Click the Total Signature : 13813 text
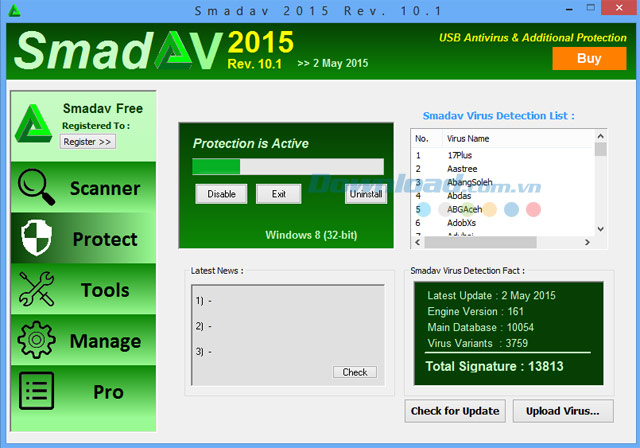Viewport: 640px width, 448px height. click(494, 366)
